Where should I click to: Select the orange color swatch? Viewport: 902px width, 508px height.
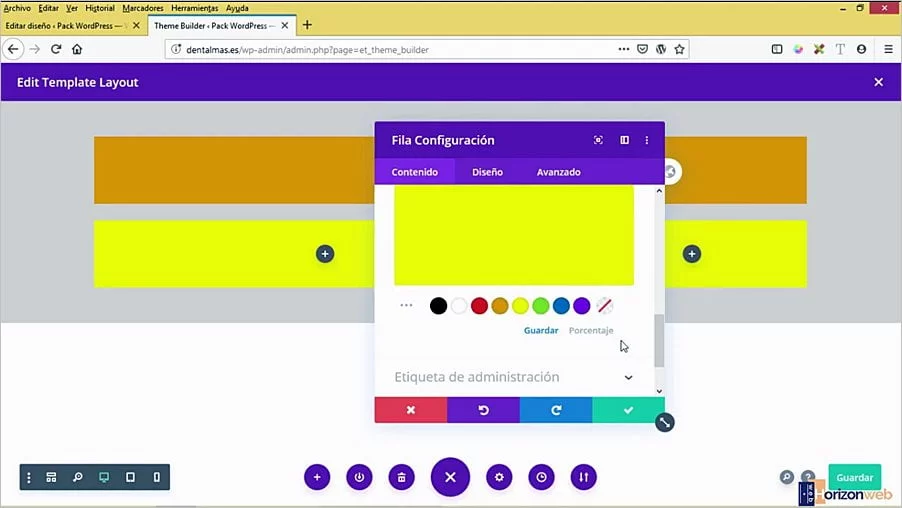point(500,306)
